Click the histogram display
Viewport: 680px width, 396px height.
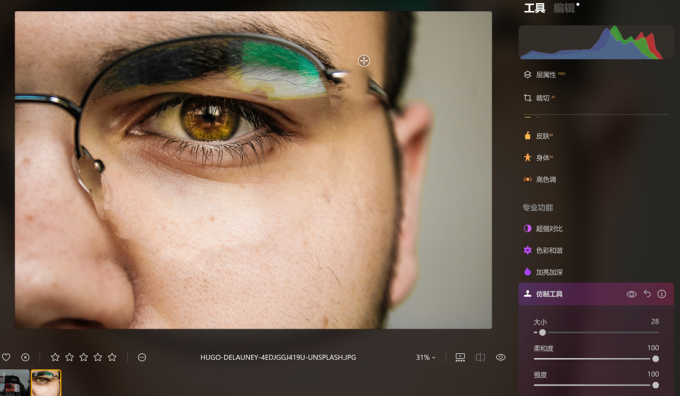tap(596, 43)
